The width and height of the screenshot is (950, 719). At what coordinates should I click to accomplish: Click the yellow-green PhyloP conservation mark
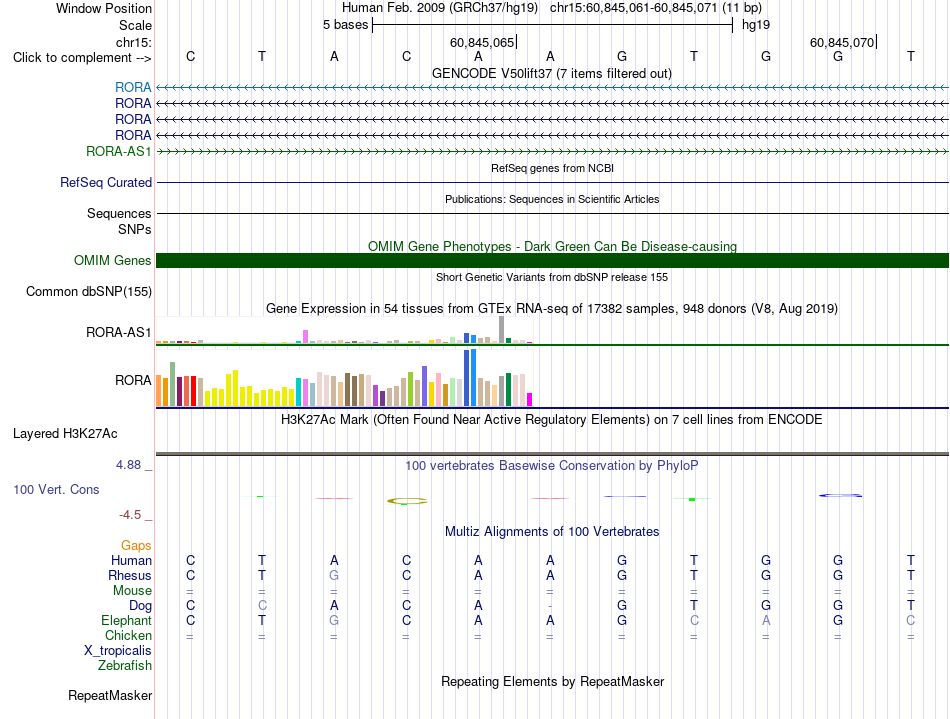pyautogui.click(x=407, y=501)
